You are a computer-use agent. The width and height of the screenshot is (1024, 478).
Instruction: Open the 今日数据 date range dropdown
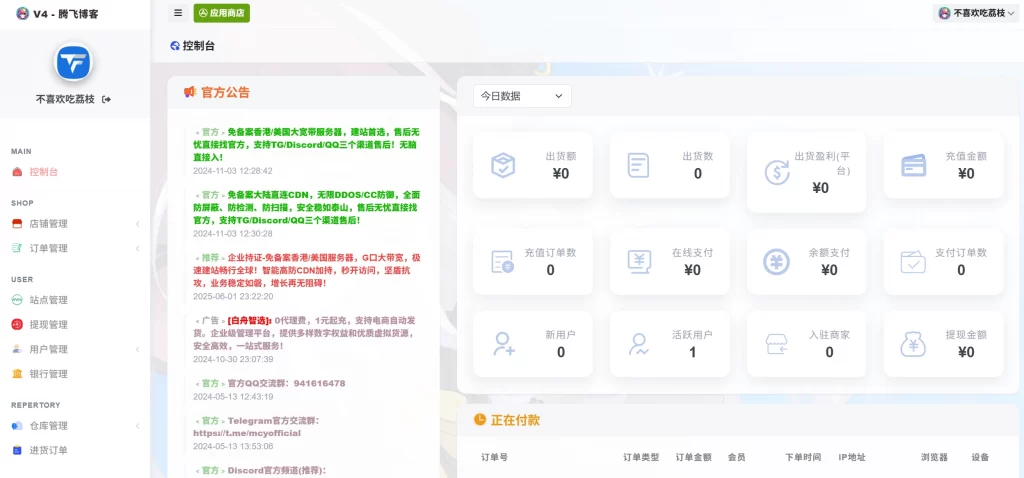pyautogui.click(x=522, y=96)
